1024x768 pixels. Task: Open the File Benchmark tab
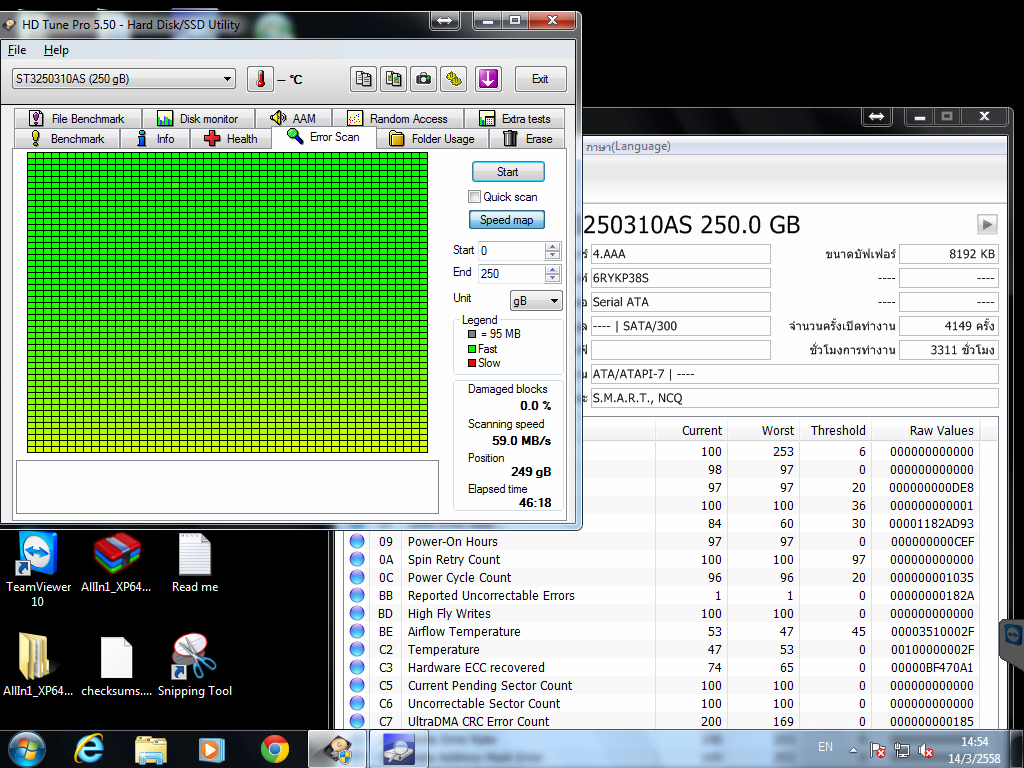click(78, 118)
